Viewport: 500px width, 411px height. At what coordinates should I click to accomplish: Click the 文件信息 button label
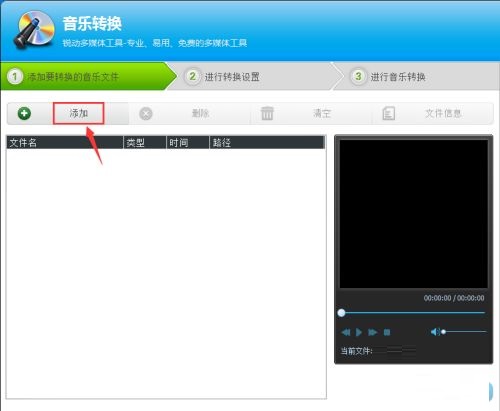pyautogui.click(x=443, y=113)
